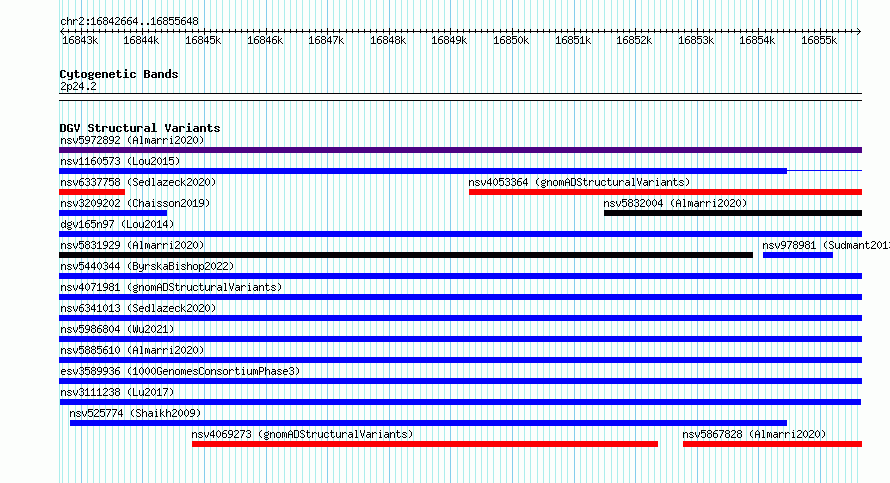Viewport: 890px width, 483px height.
Task: Open nsv3111238 (Lu2017) label
Action: click(117, 392)
